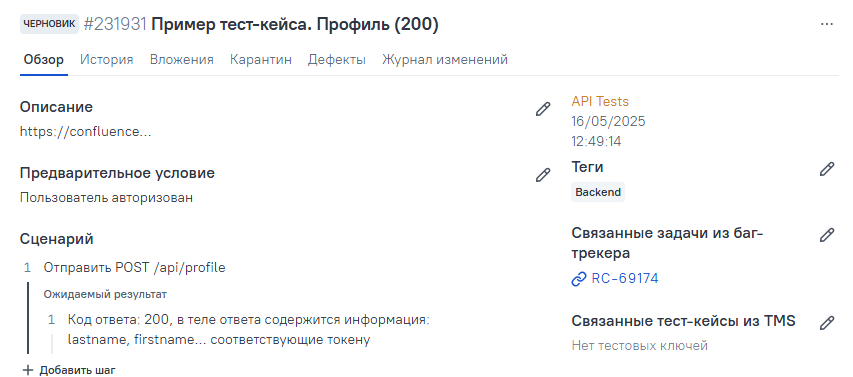Click the plus icon for Добавить шаг
853x377 pixels.
(28, 370)
